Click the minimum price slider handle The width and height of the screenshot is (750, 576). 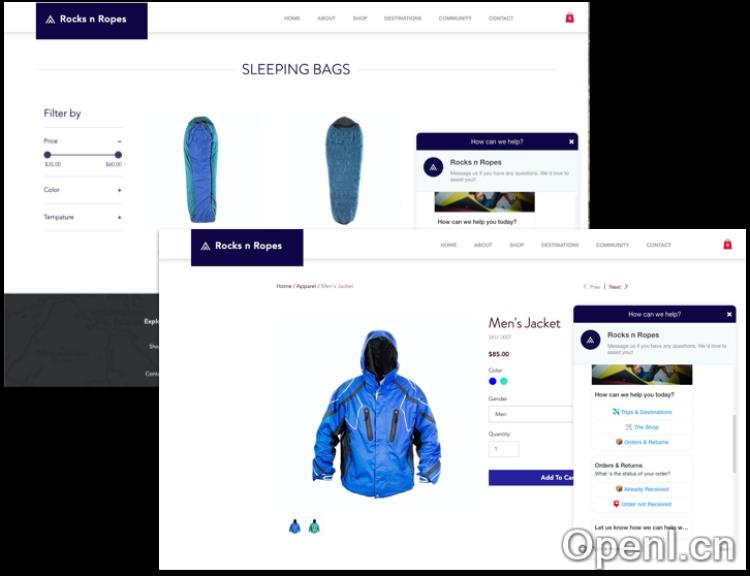[x=47, y=155]
